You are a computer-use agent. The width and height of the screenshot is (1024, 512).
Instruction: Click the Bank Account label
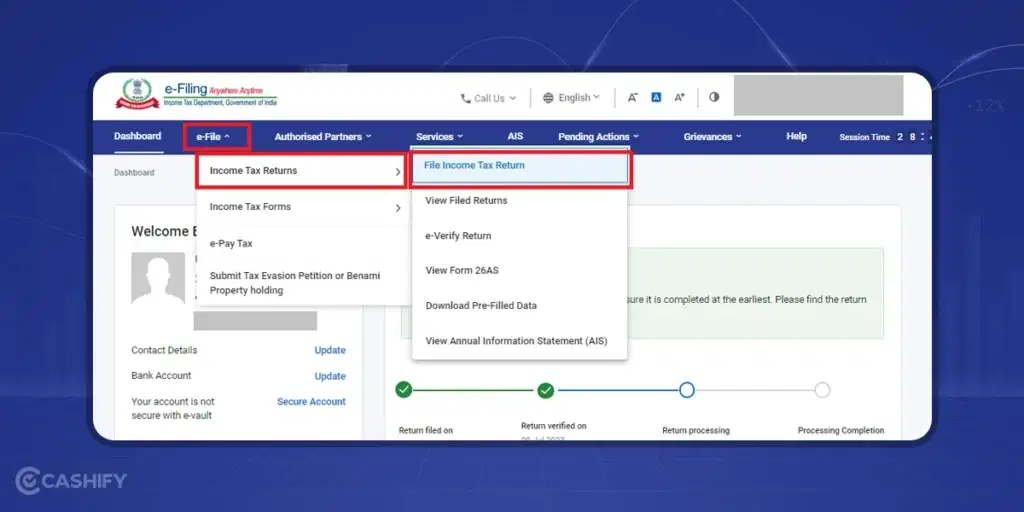(161, 376)
